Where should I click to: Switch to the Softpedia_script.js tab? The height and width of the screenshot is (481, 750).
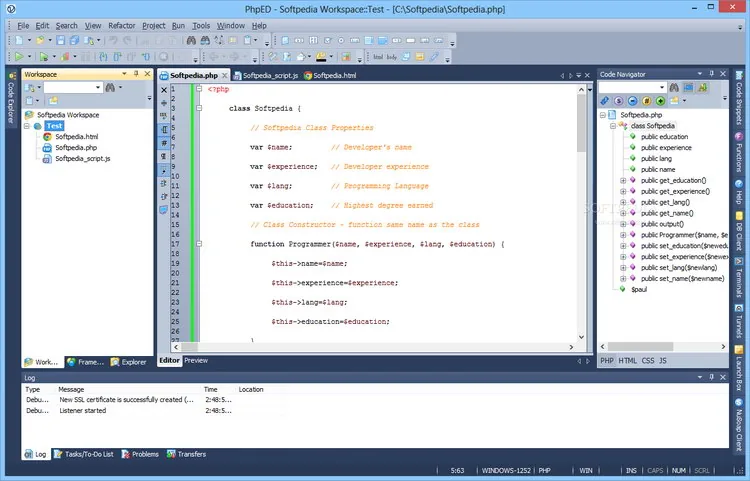(x=265, y=76)
